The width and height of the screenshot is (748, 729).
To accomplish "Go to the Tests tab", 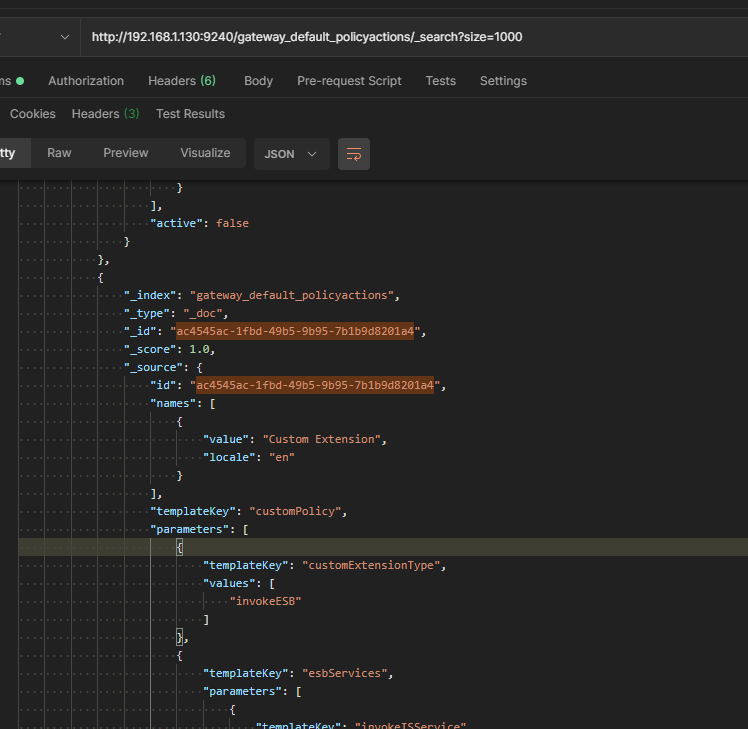I will click(440, 81).
